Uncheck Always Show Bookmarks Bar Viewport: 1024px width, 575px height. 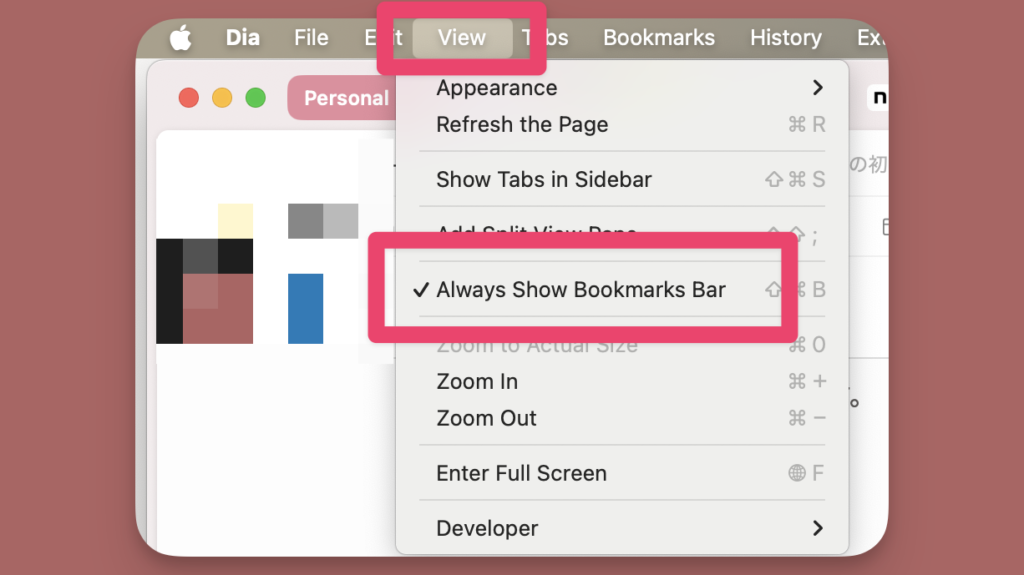coord(580,290)
